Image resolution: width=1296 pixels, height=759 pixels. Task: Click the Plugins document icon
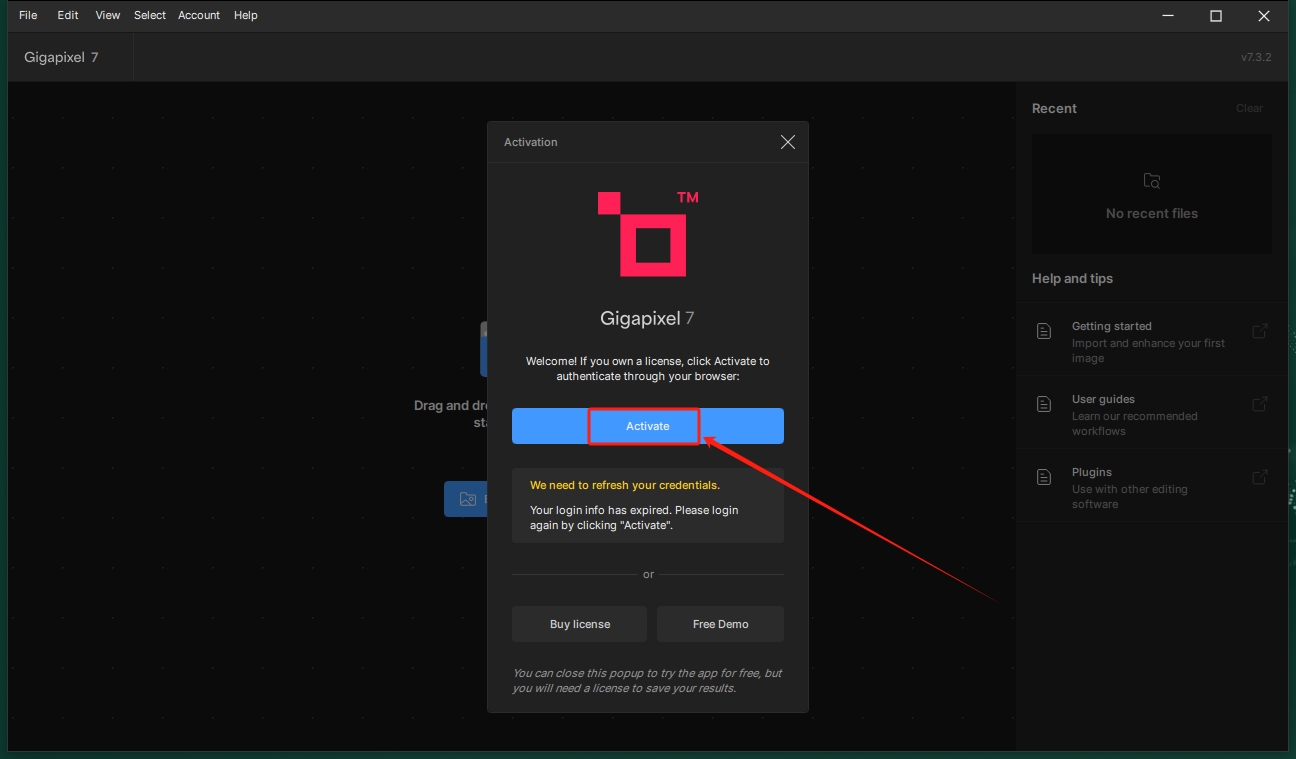pyautogui.click(x=1044, y=477)
